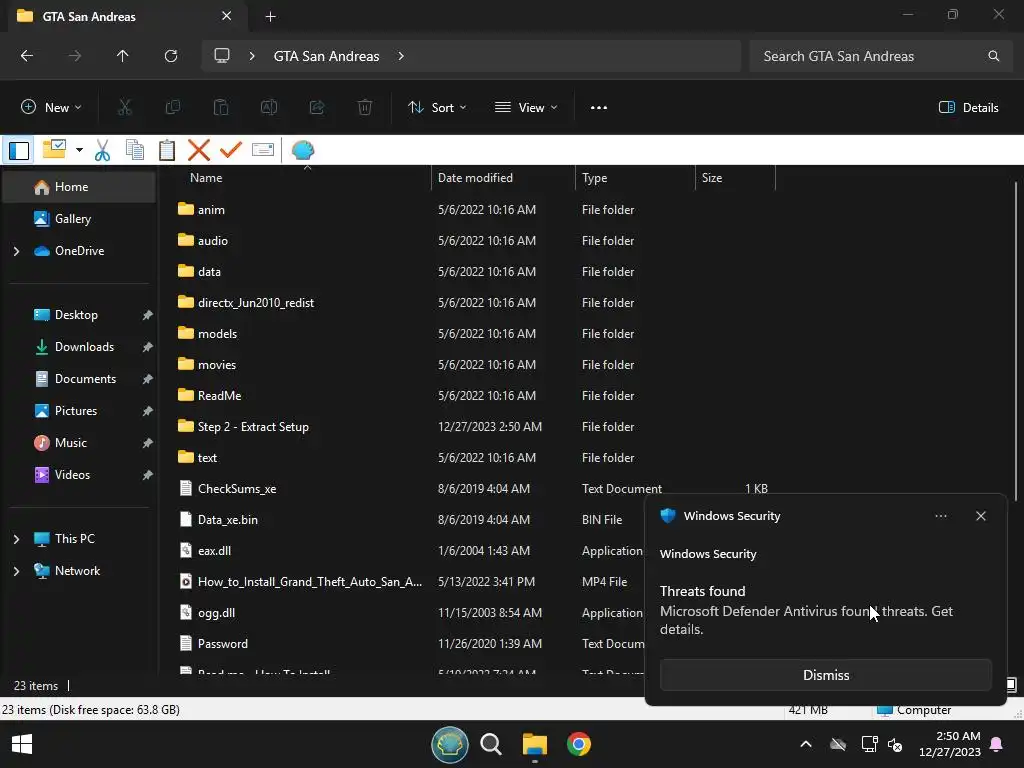Open the Sort dropdown menu
The image size is (1024, 768).
(x=437, y=108)
